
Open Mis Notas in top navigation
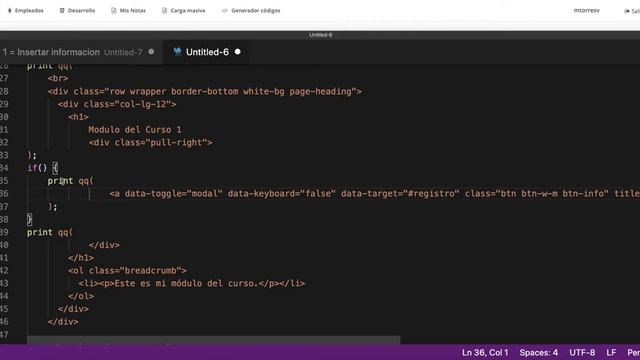click(128, 11)
